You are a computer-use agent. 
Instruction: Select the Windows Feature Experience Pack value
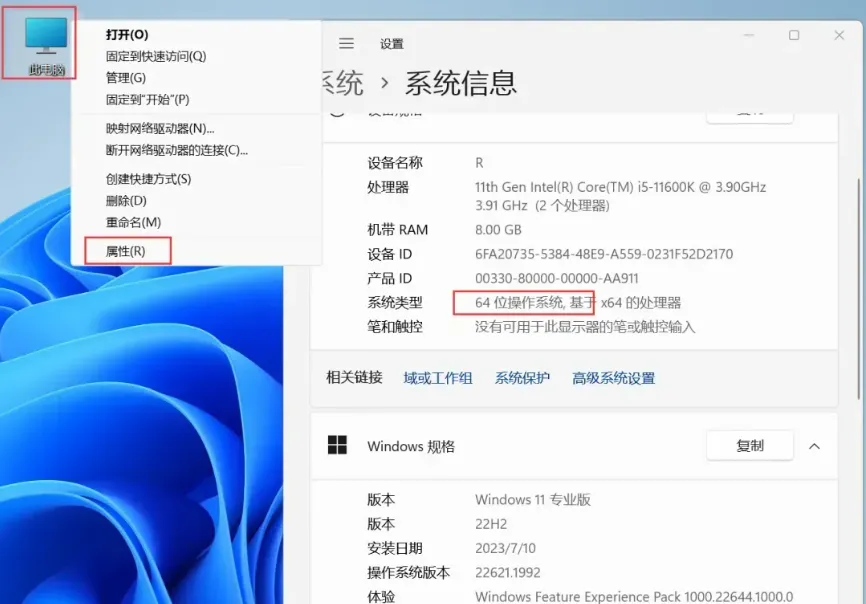click(x=634, y=597)
